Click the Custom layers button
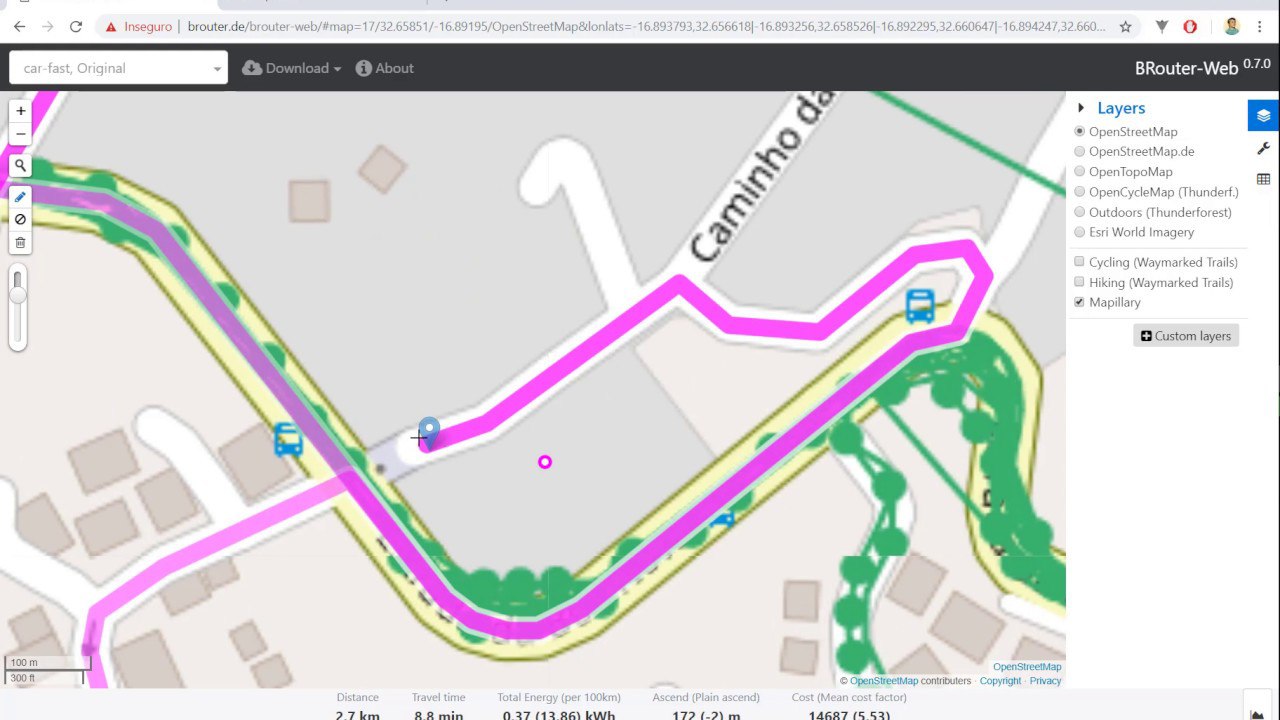The height and width of the screenshot is (720, 1280). 1186,336
